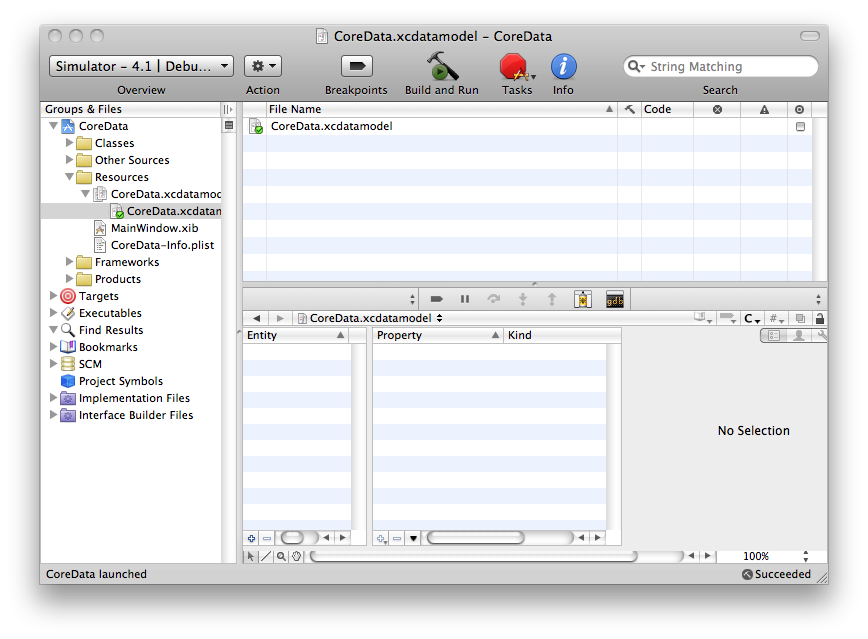Click the errors column header icon

pos(717,110)
